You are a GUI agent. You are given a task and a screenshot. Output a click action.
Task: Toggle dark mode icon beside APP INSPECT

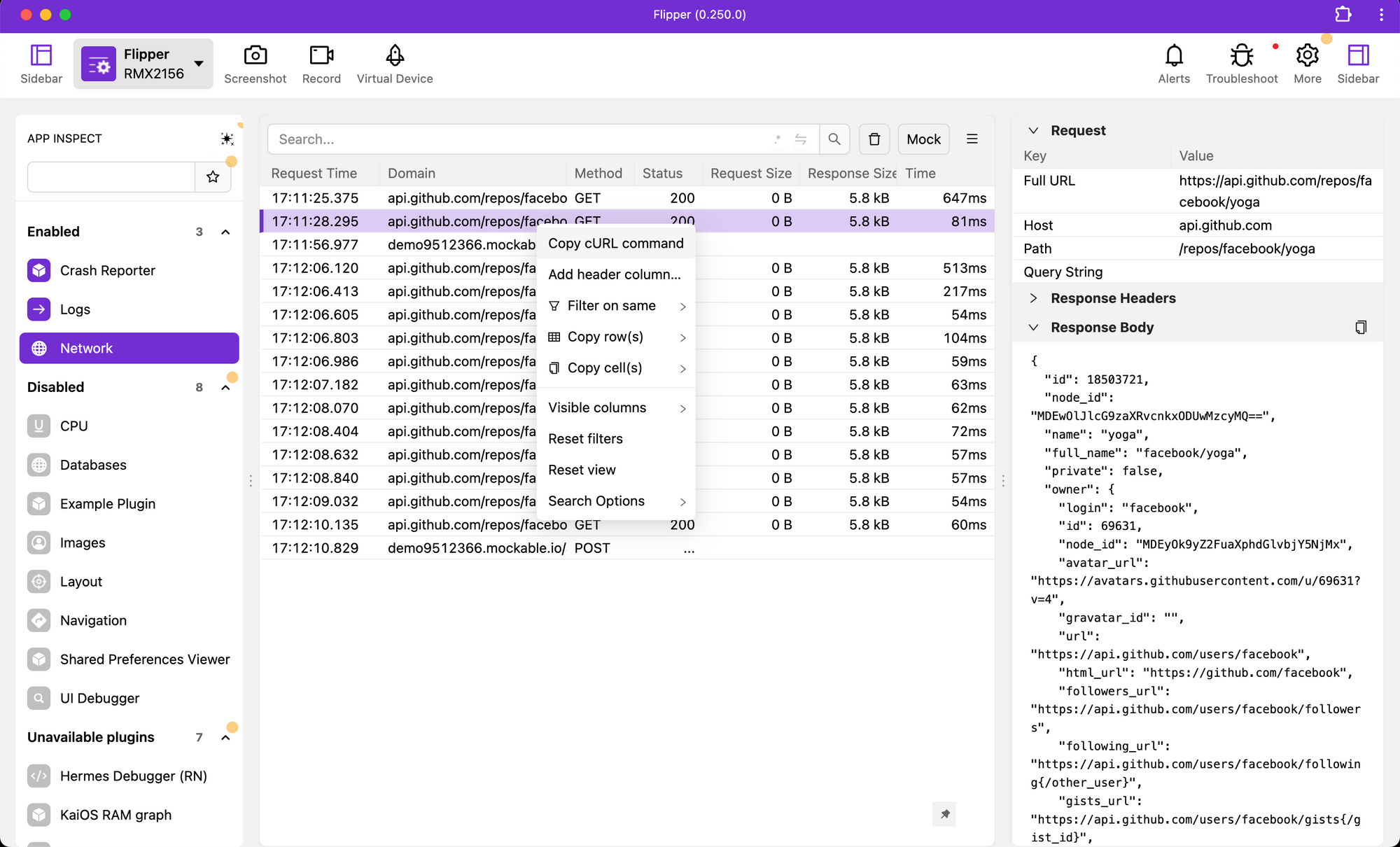[227, 139]
